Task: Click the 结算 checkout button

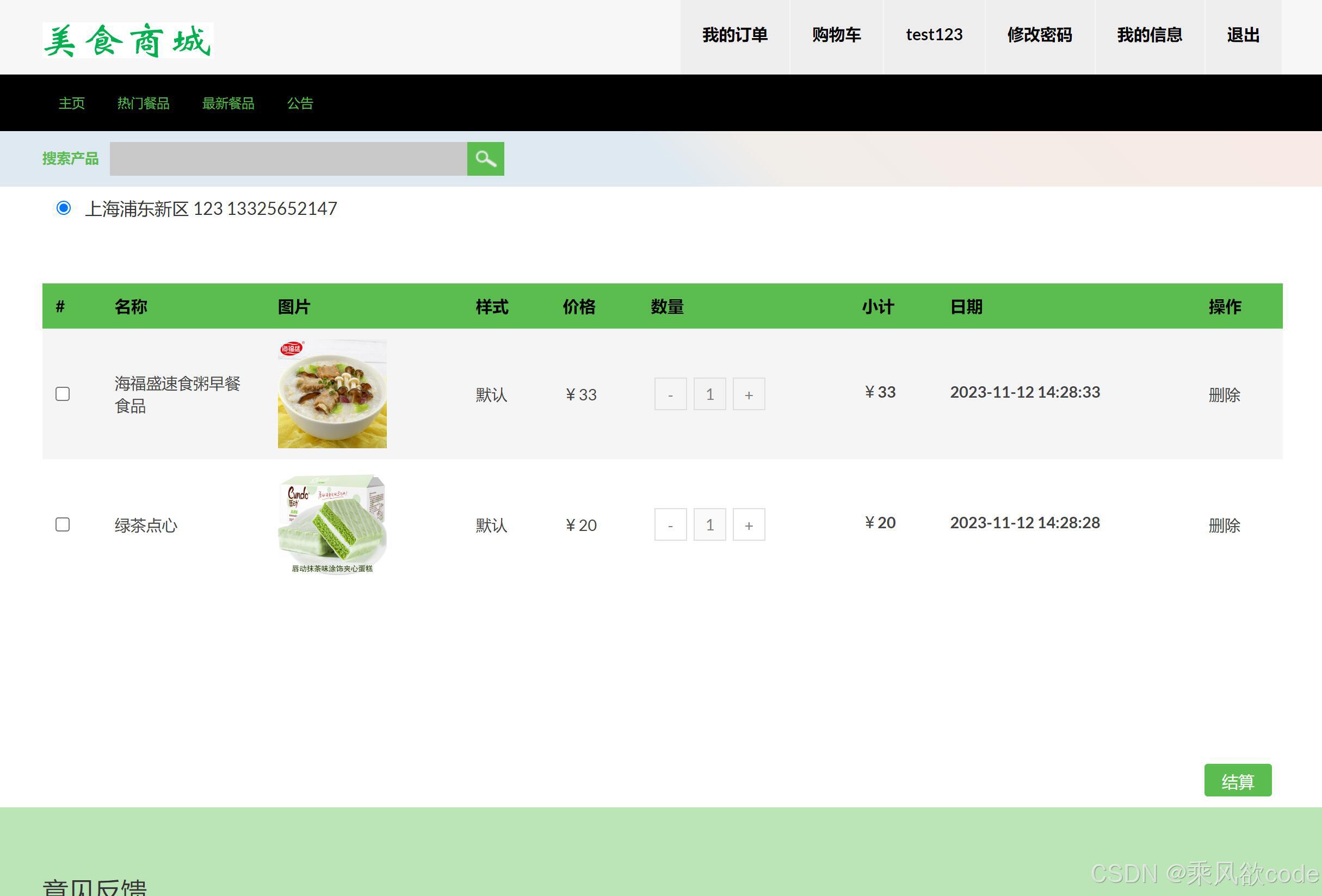Action: click(1237, 781)
